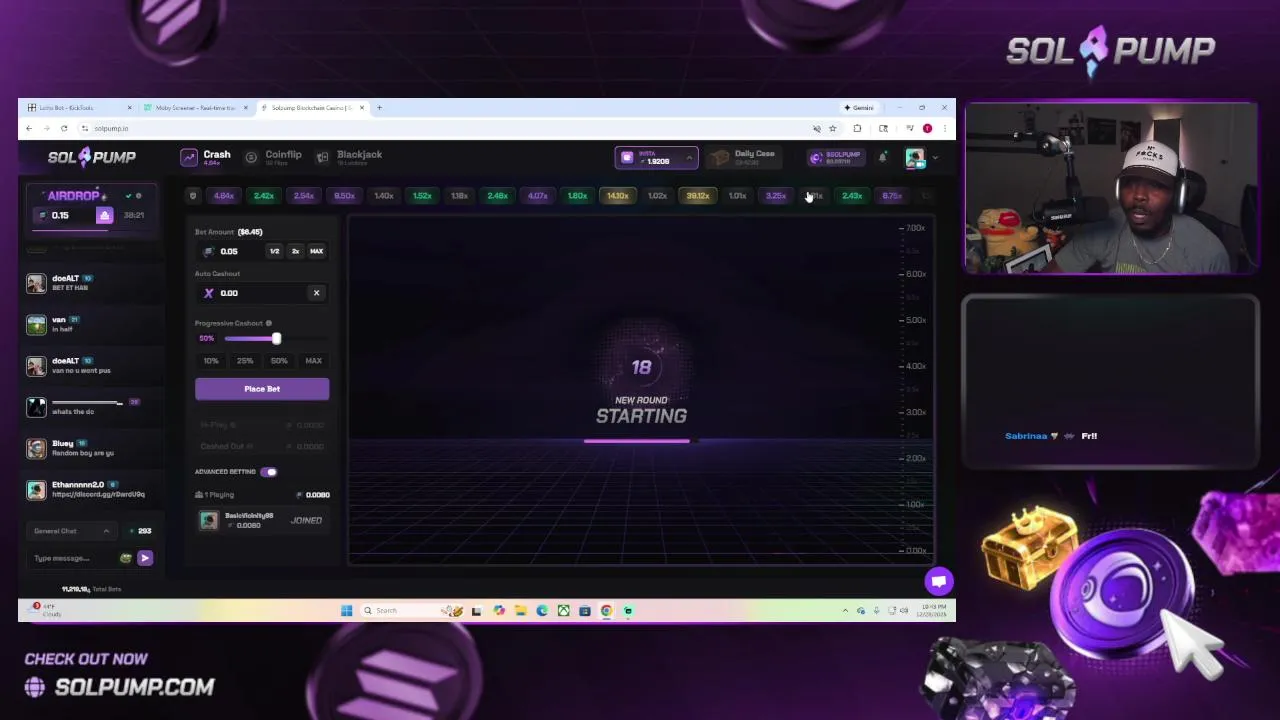Viewport: 1280px width, 720px height.
Task: Open the SOLPUMP token button
Action: point(835,158)
